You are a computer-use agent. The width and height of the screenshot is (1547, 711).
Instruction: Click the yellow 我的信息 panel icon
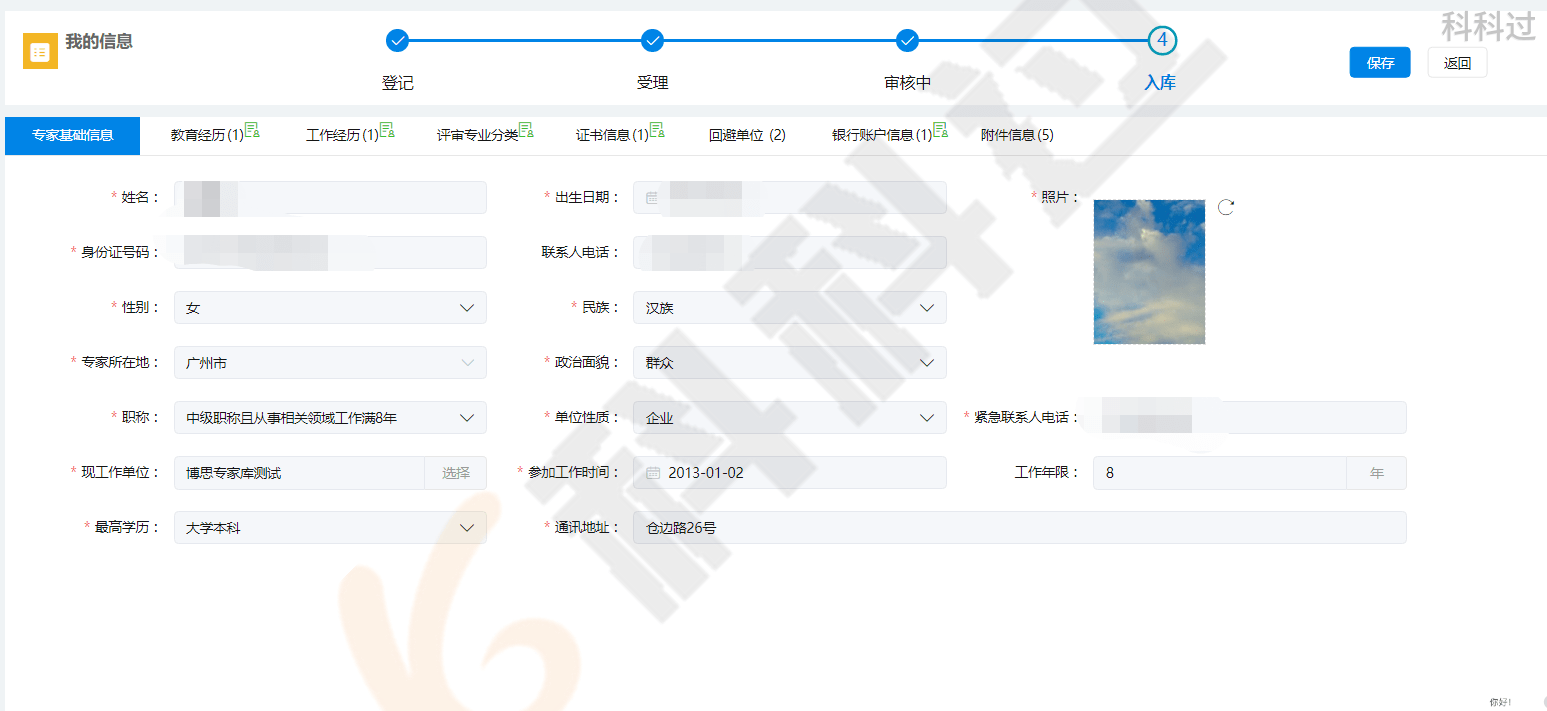click(40, 50)
